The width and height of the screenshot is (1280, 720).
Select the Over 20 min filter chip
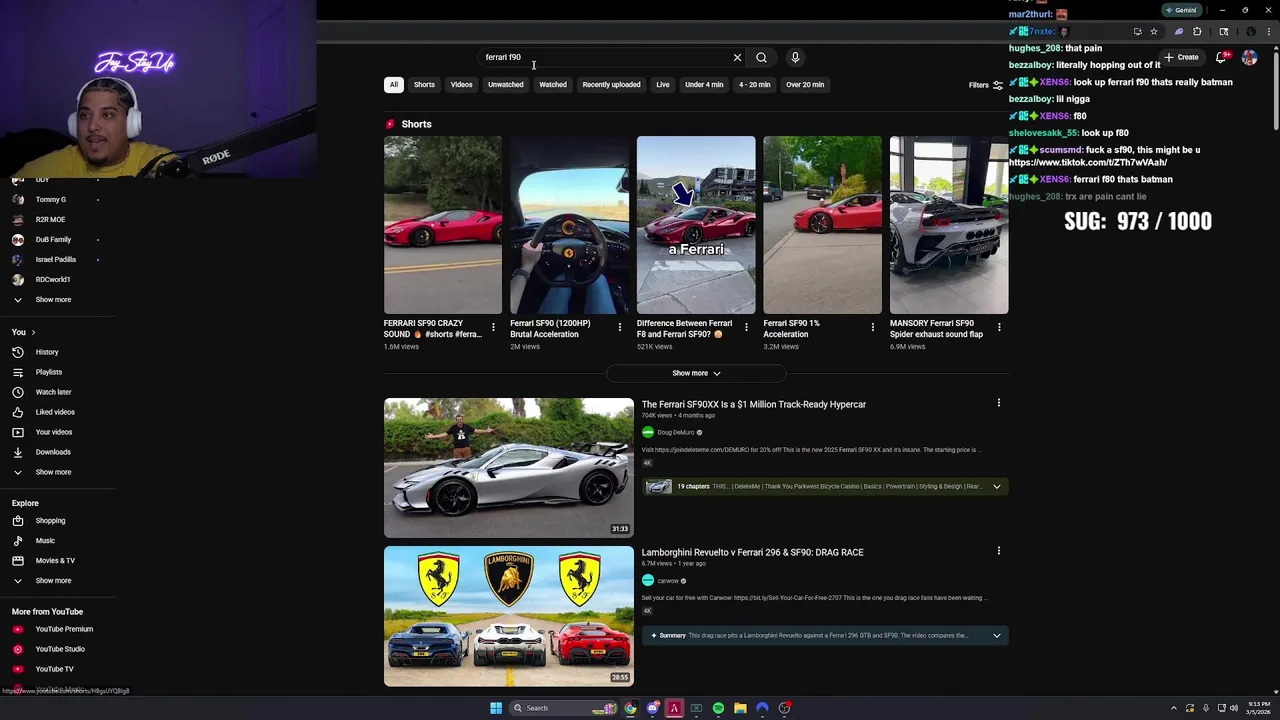pyautogui.click(x=805, y=84)
